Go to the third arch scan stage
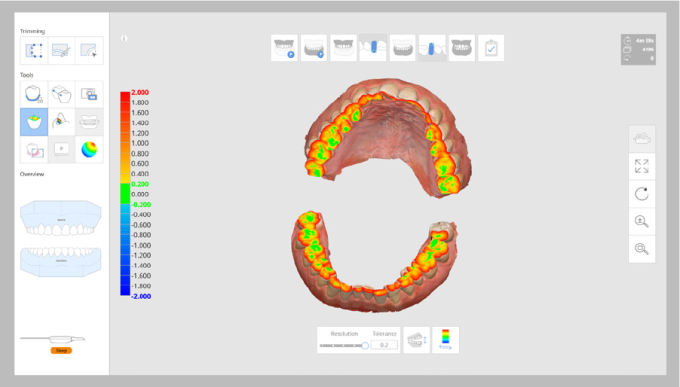This screenshot has width=680, height=387. (x=343, y=48)
